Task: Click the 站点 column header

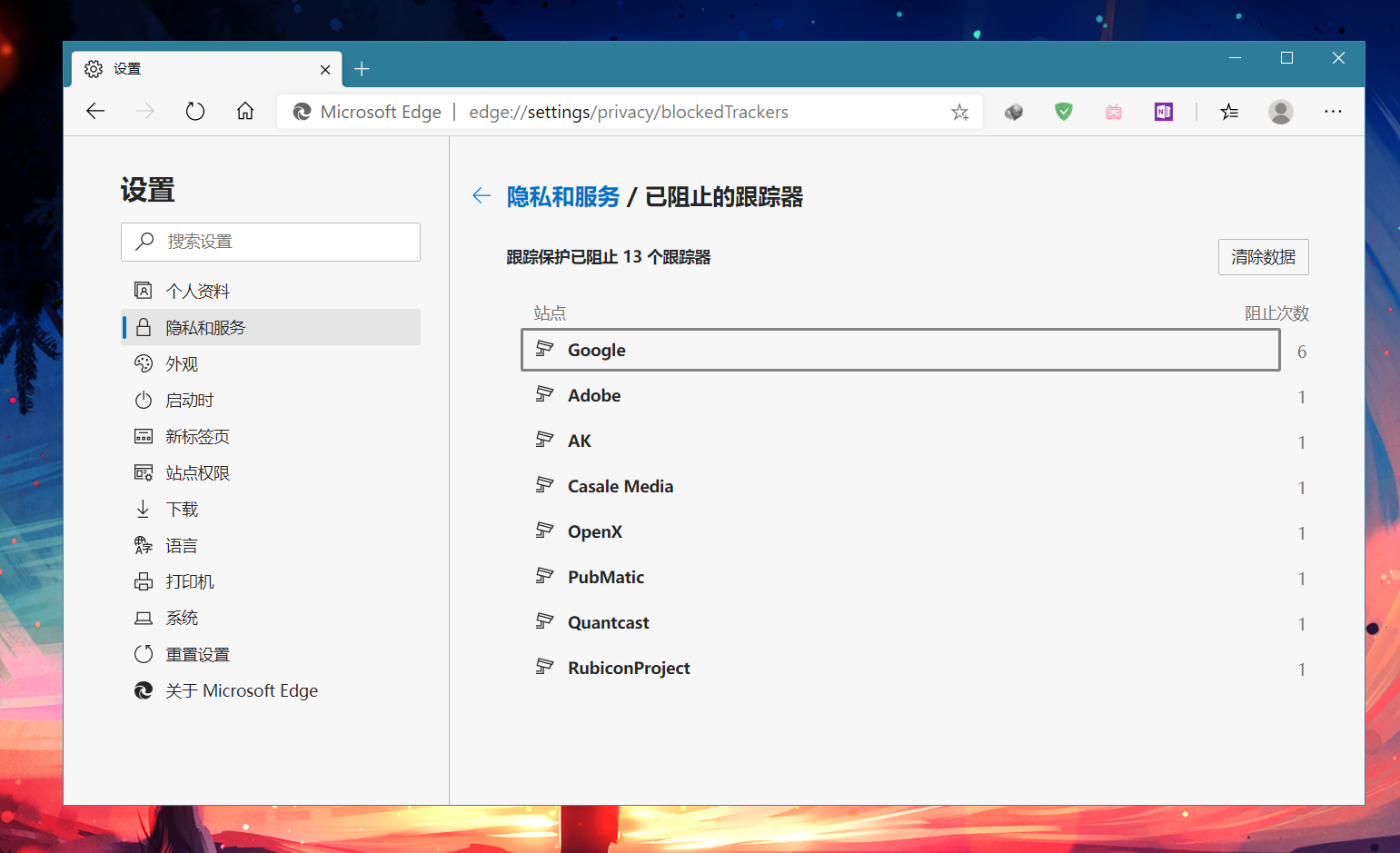Action: pyautogui.click(x=550, y=313)
